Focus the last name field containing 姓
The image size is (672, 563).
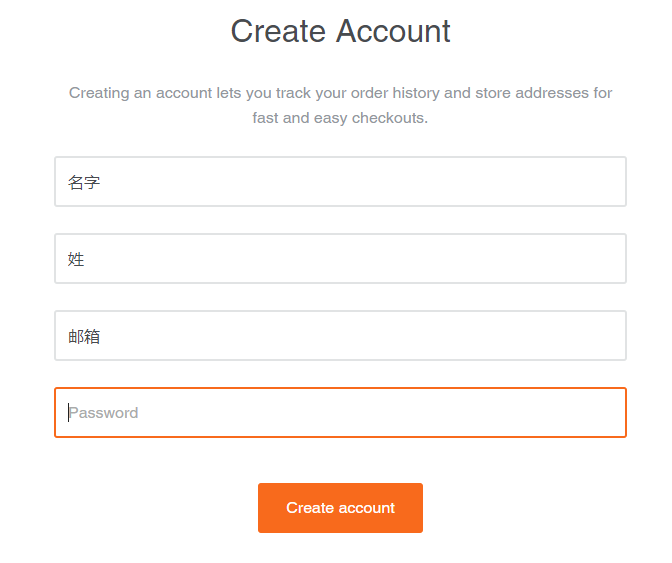point(340,259)
